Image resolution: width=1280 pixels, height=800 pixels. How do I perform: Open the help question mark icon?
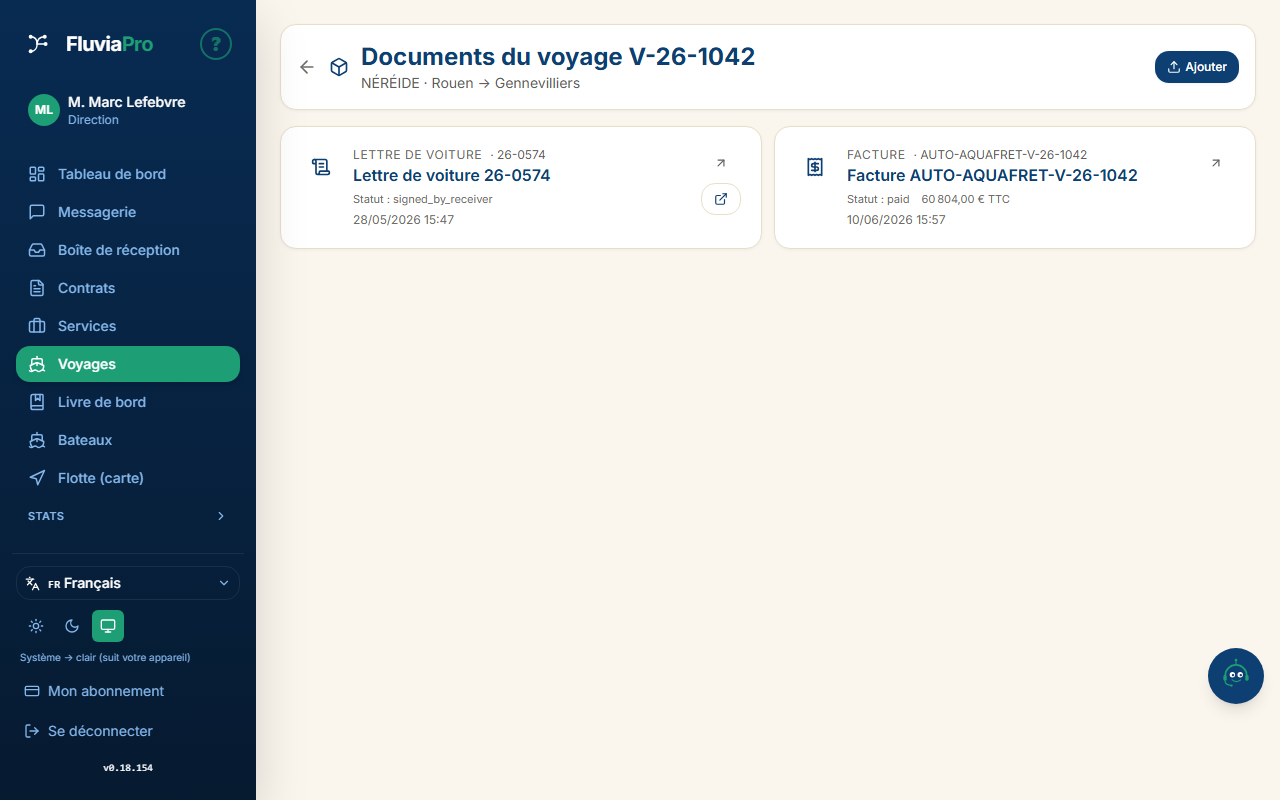click(x=216, y=44)
